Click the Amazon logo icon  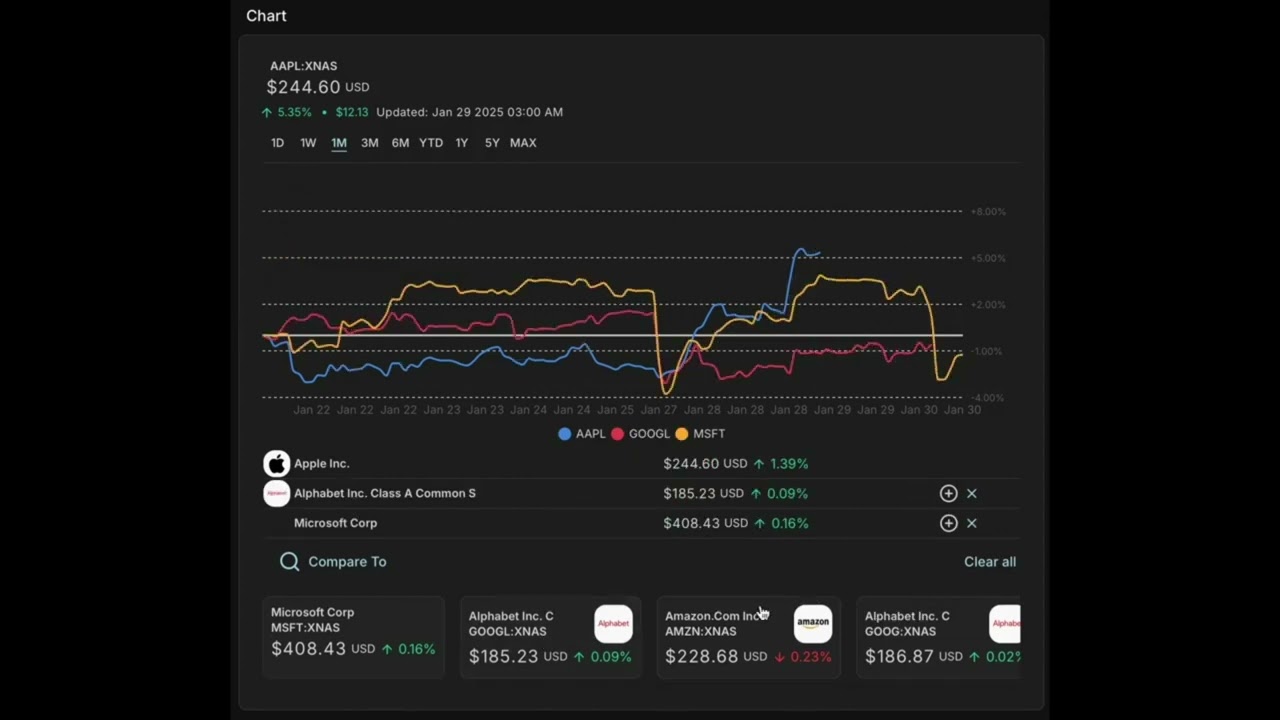pyautogui.click(x=812, y=623)
